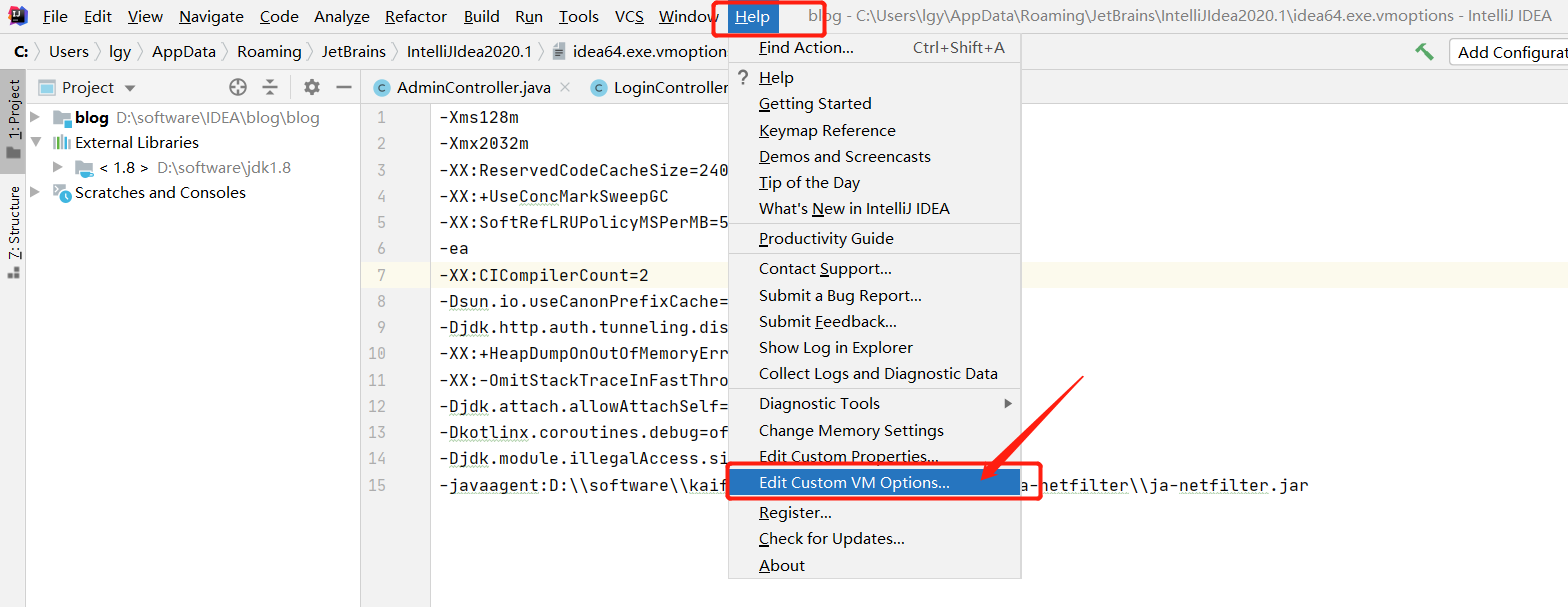Open the Navigate menu
The height and width of the screenshot is (607, 1568).
[211, 17]
